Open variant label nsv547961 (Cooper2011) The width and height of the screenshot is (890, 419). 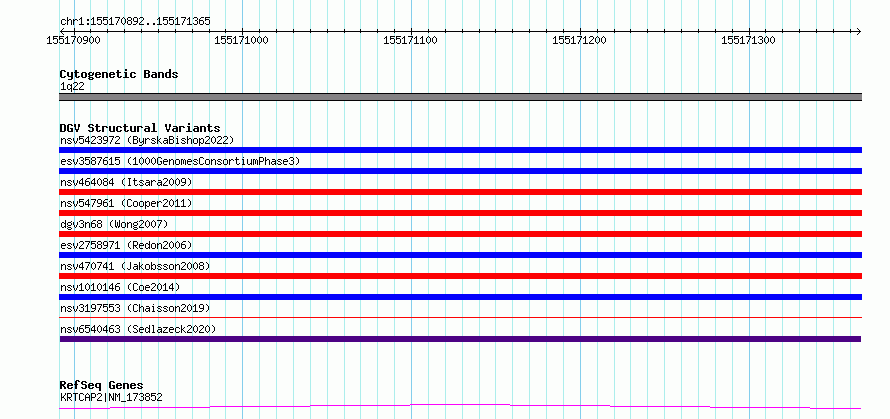pos(126,203)
